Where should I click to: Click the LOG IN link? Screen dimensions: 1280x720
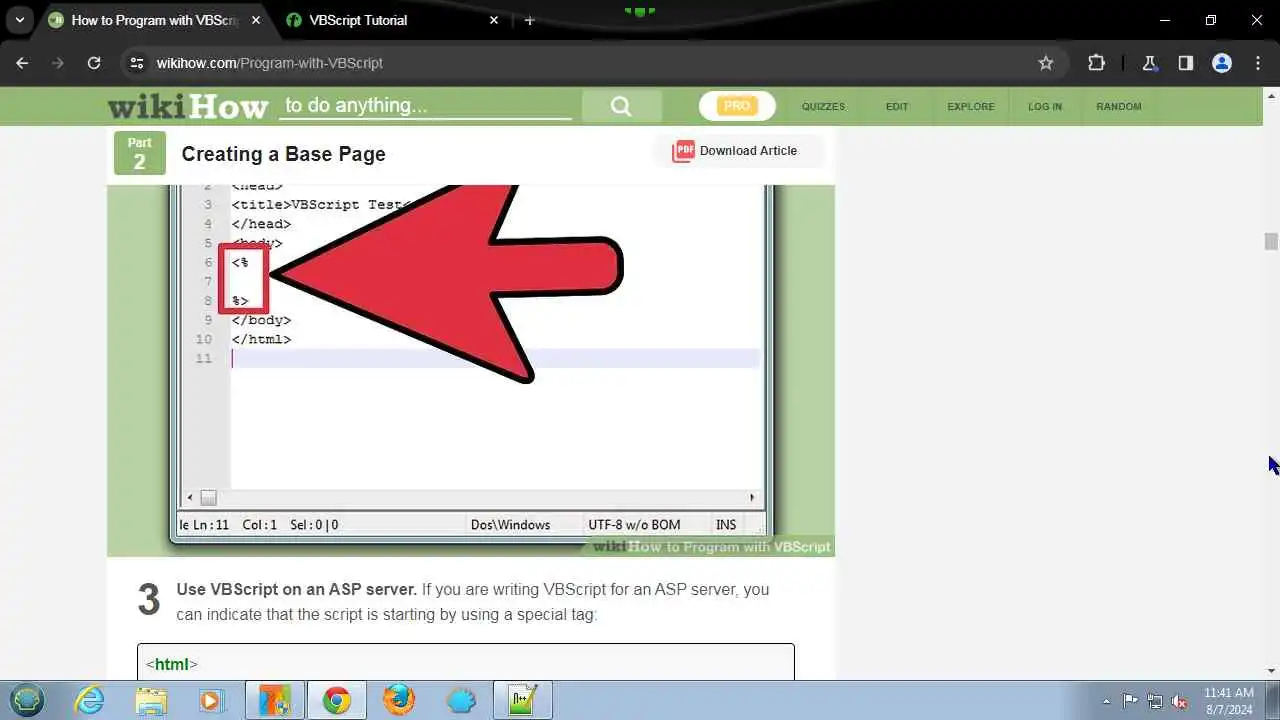(x=1045, y=106)
